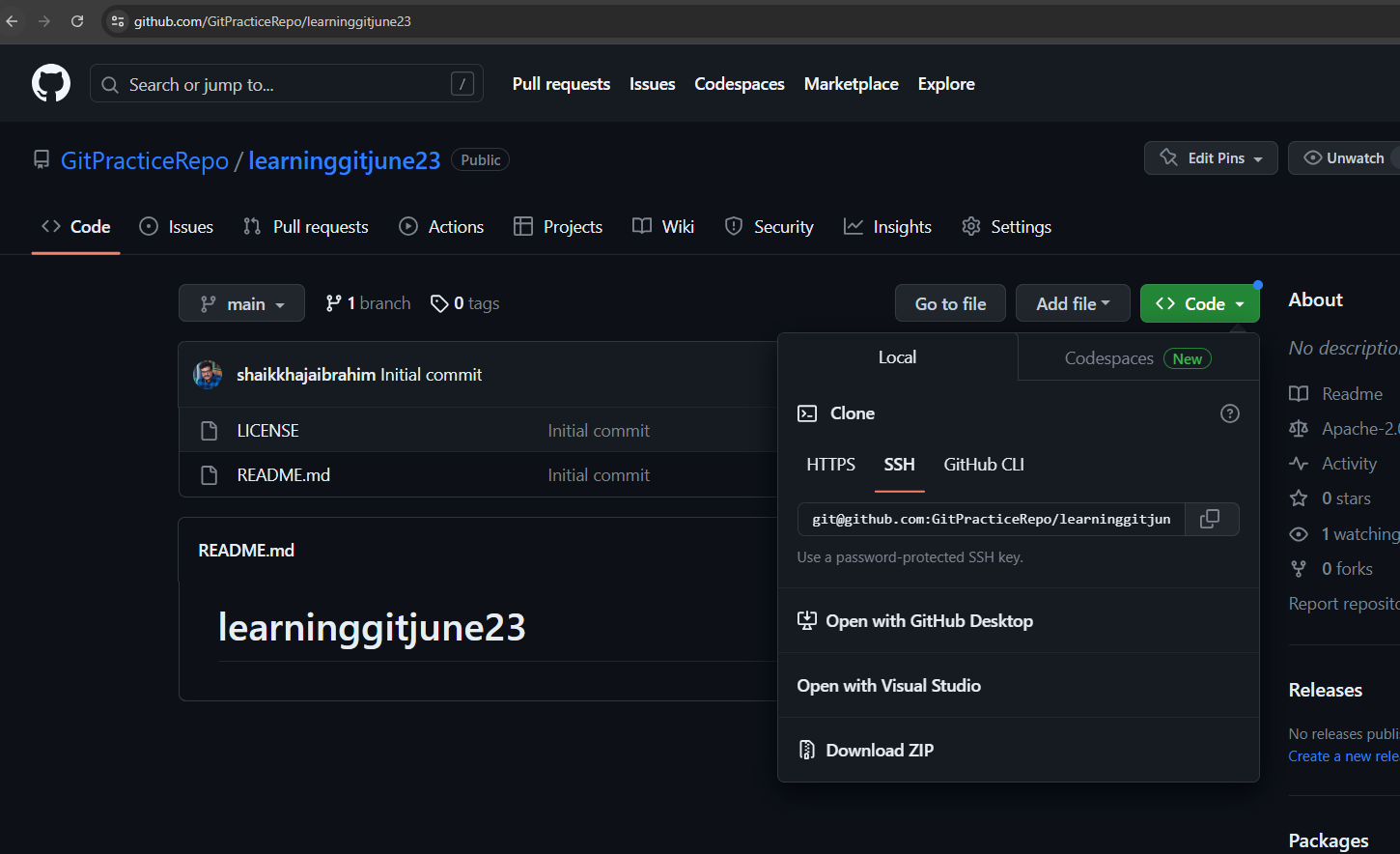
Task: Open the repository Settings tab
Action: point(1007,227)
